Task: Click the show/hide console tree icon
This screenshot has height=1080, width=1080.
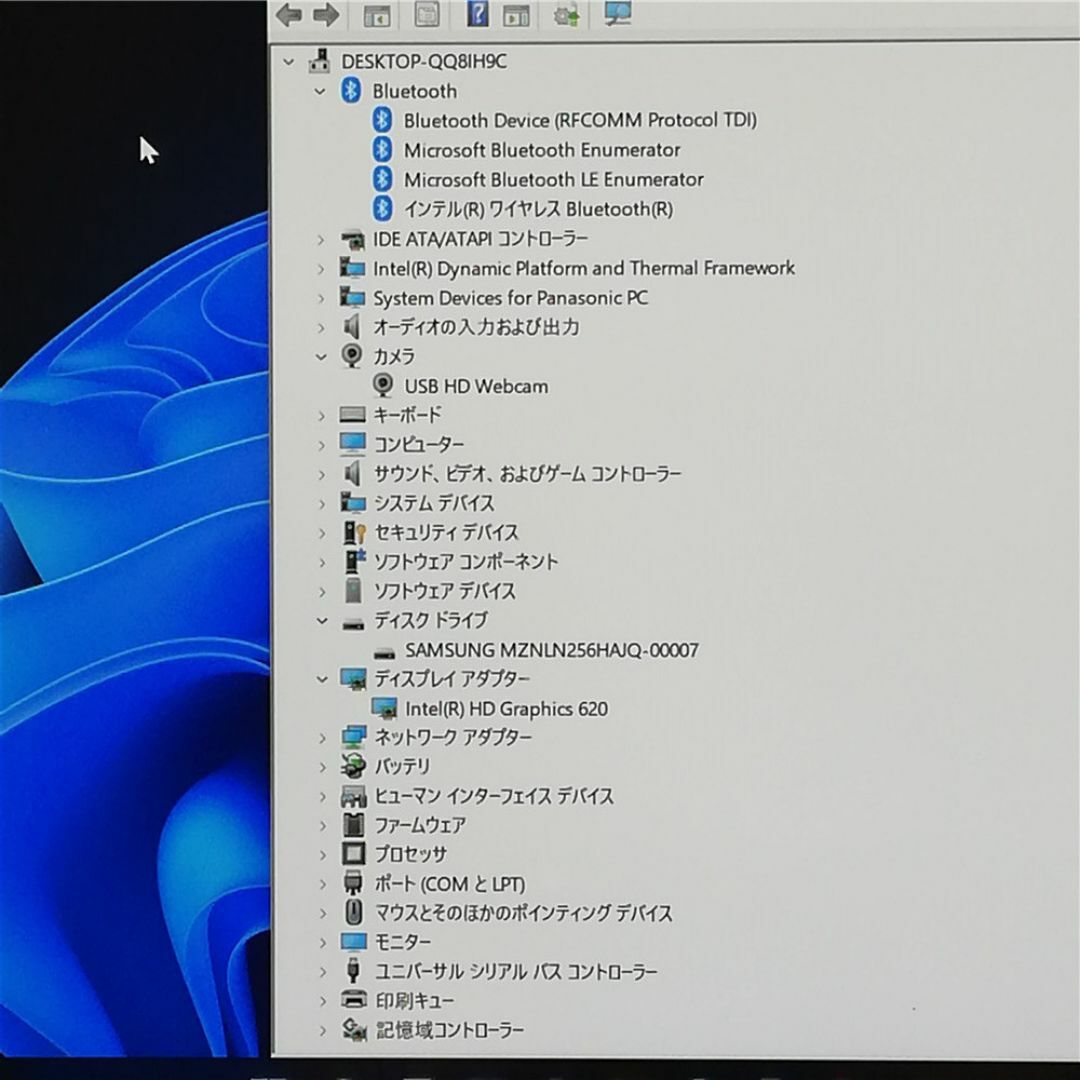Action: 377,15
